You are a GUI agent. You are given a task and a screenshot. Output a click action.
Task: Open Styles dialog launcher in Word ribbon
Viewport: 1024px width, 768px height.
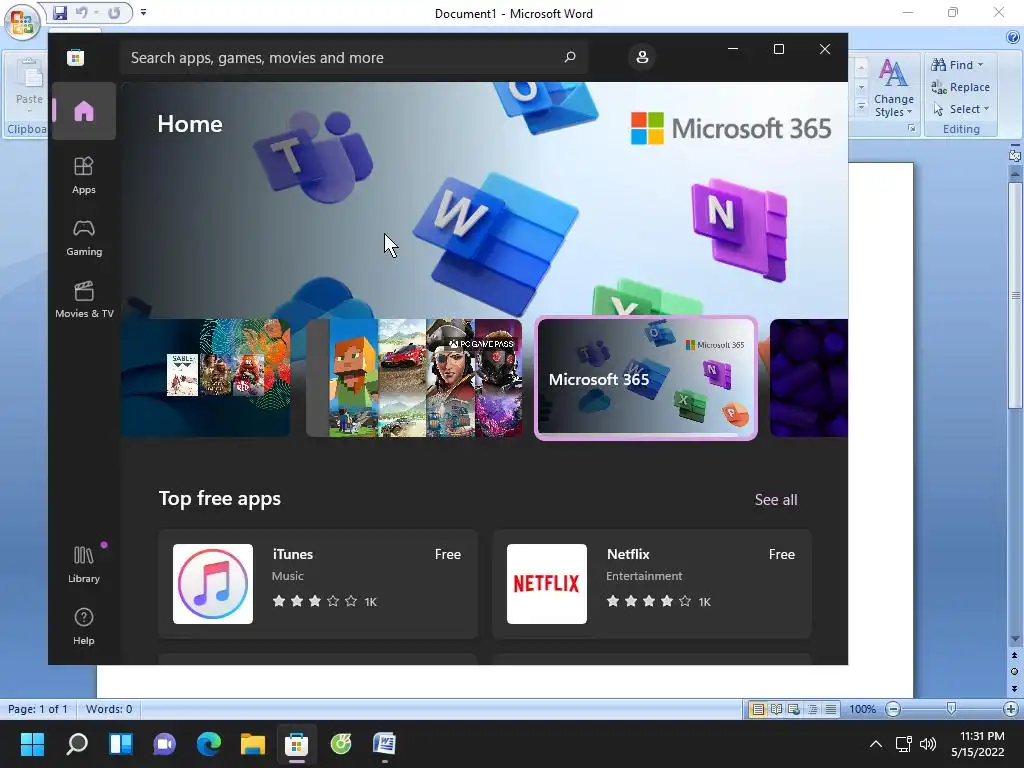click(912, 129)
